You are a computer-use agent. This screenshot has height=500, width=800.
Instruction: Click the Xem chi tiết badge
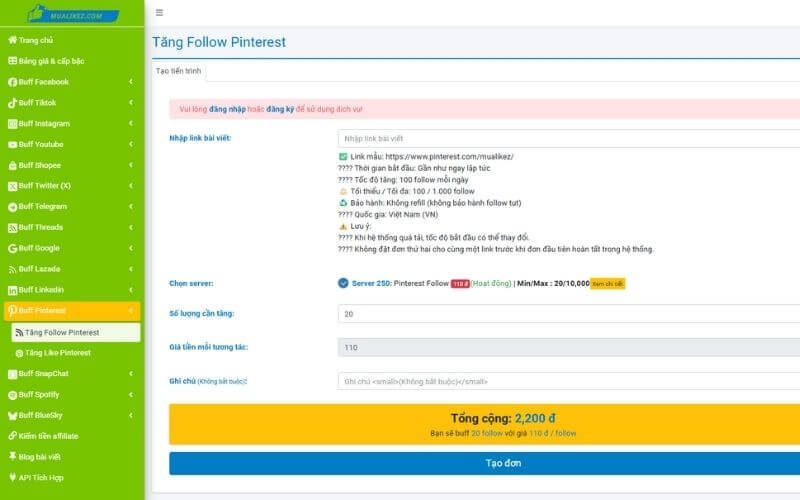pos(607,283)
